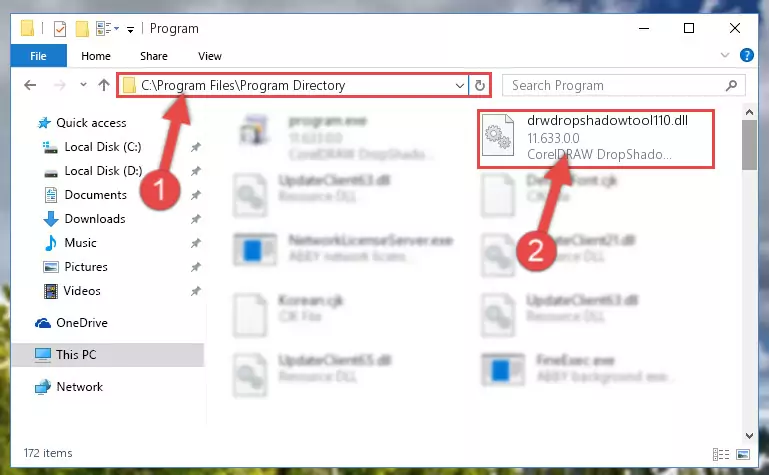The image size is (769, 475).
Task: Go up one folder level
Action: coord(103,85)
